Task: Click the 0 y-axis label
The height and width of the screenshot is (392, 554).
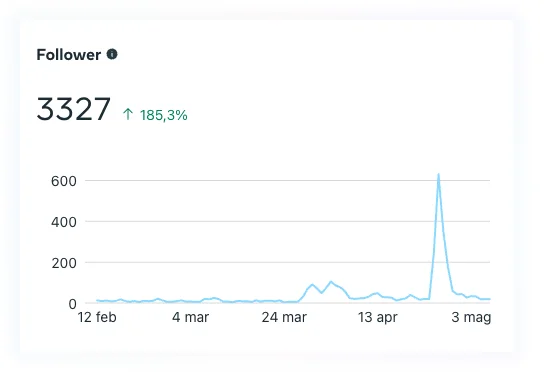Action: 72,304
